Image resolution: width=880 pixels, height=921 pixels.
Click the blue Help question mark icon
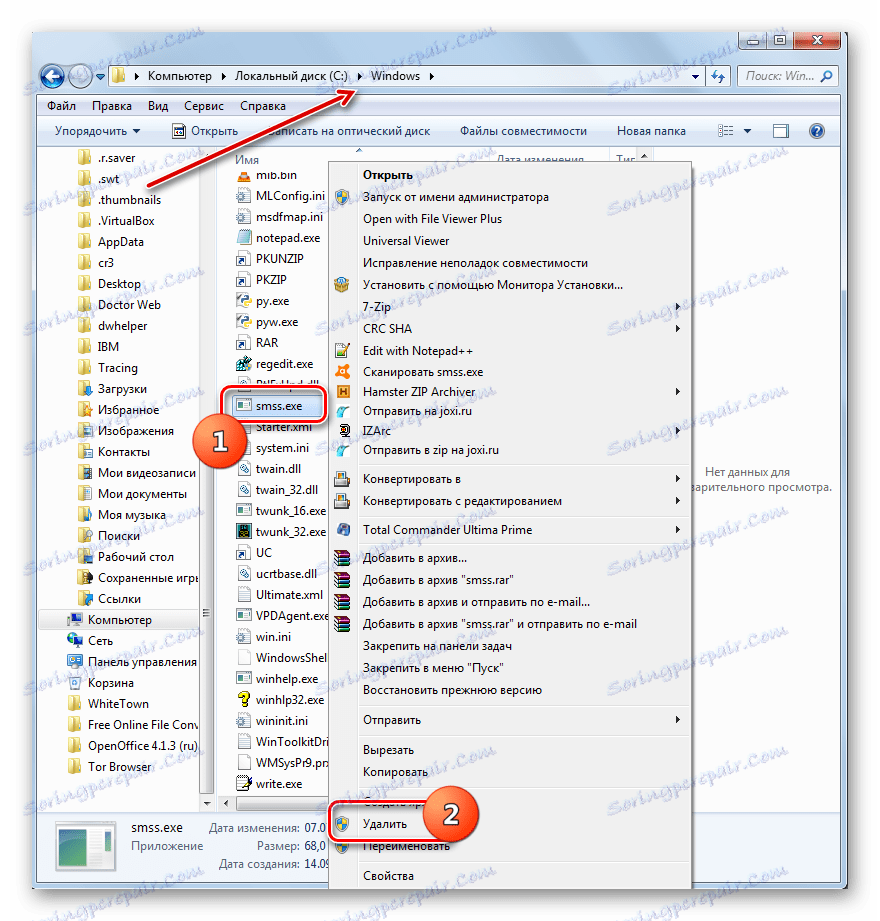[x=816, y=130]
